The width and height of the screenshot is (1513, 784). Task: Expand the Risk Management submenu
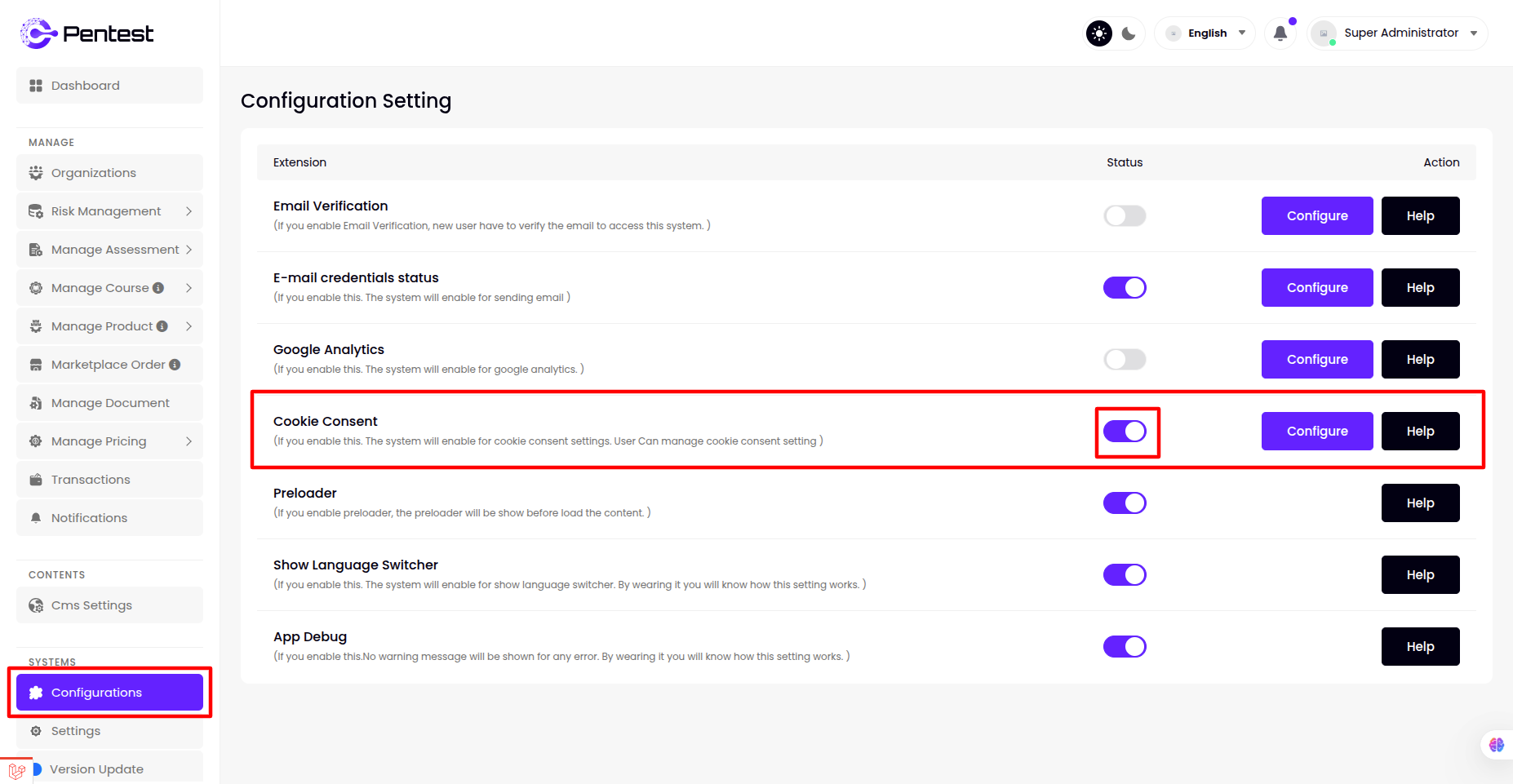109,211
